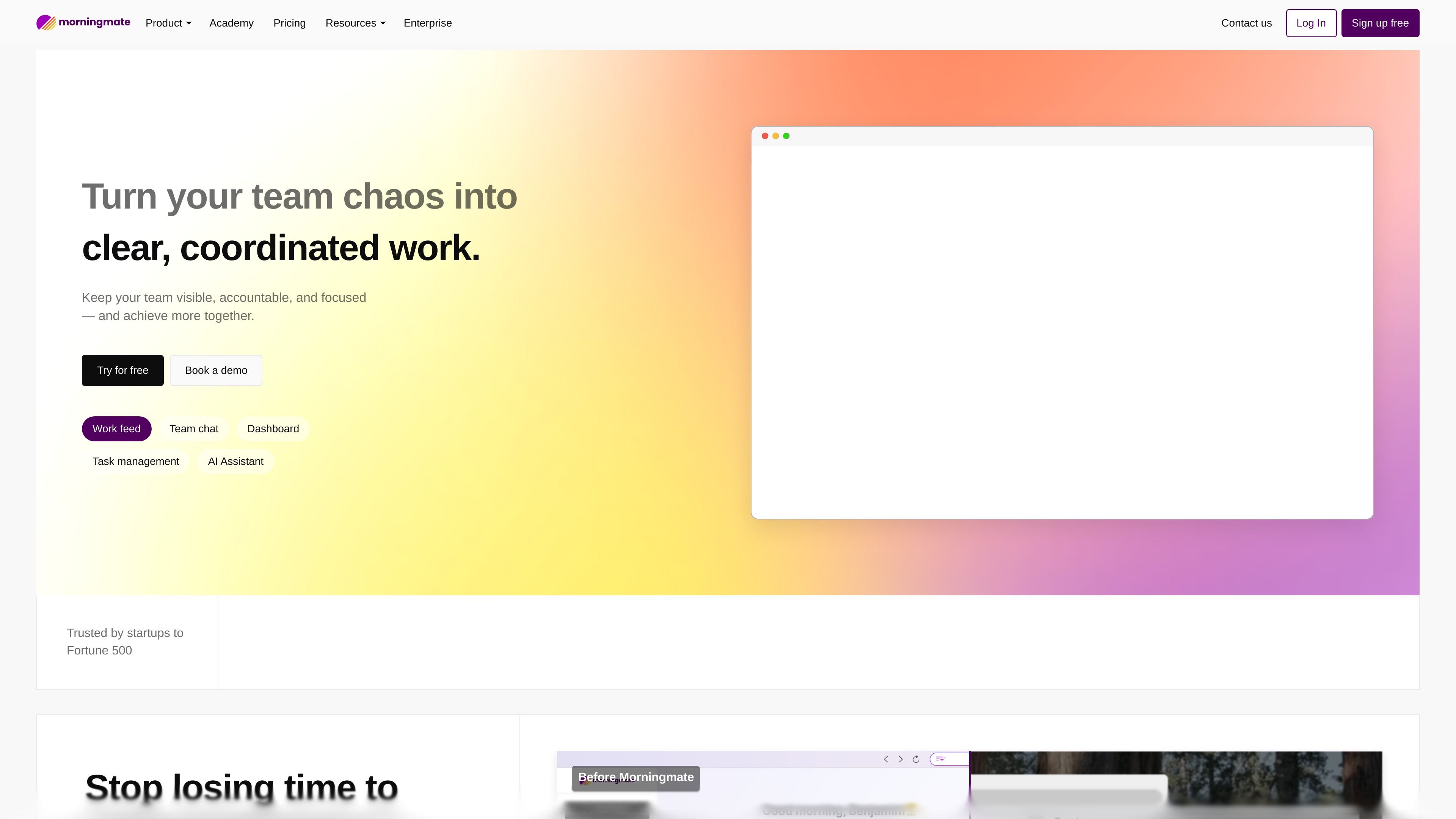
Task: Click the "Before Morningmate" label
Action: click(636, 778)
